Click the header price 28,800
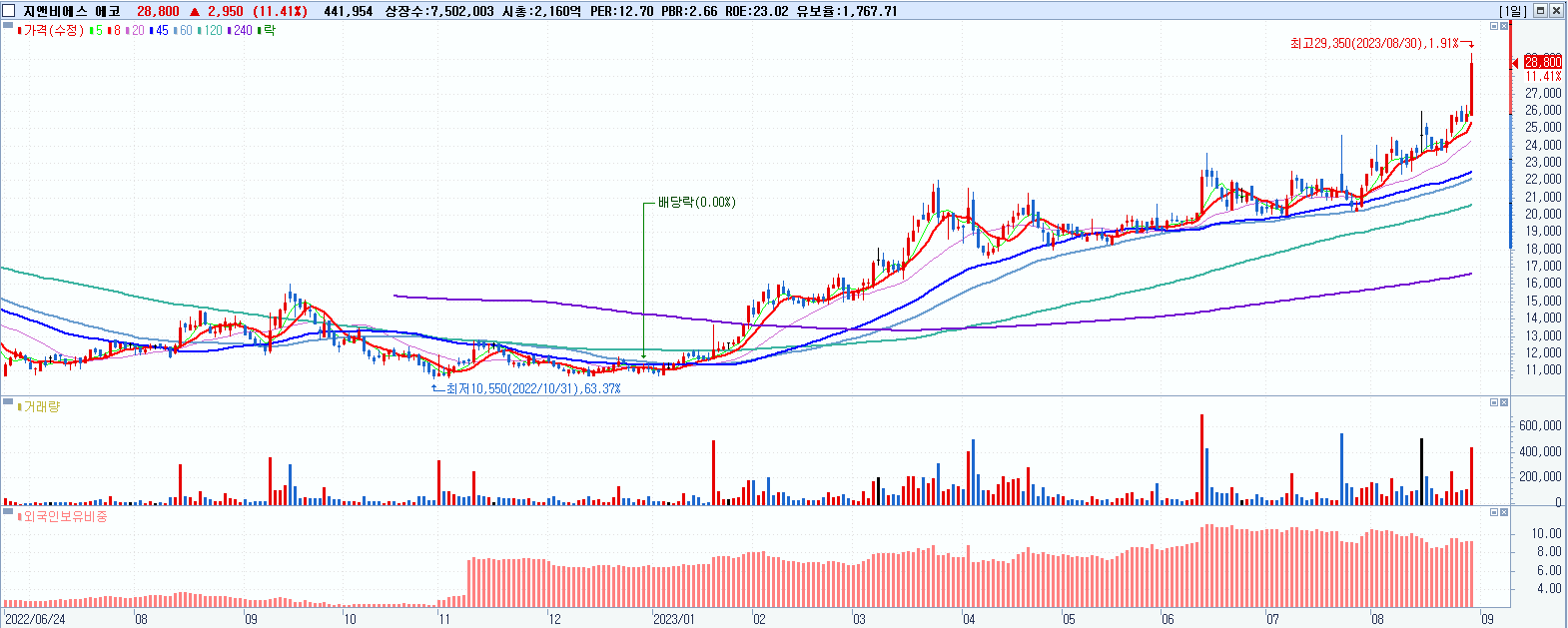This screenshot has width=1568, height=628. click(158, 11)
